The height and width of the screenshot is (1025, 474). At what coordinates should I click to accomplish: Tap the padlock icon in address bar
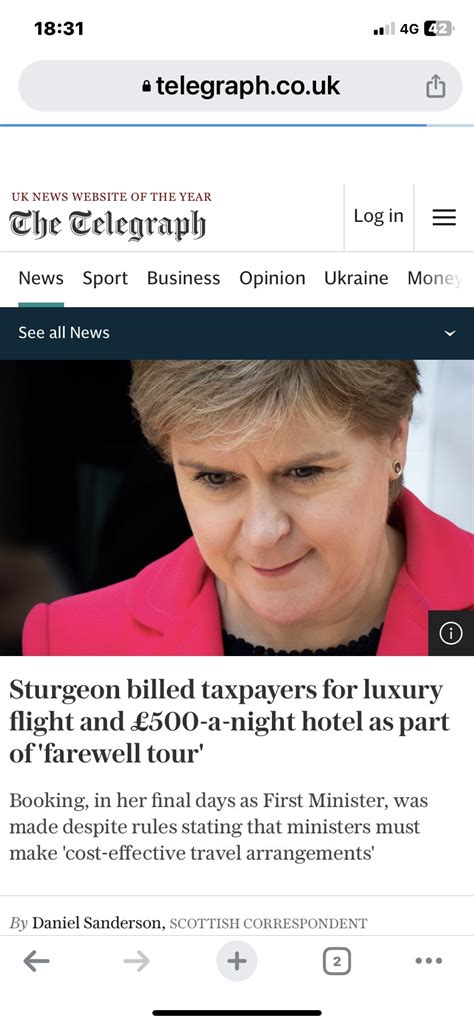tap(146, 86)
